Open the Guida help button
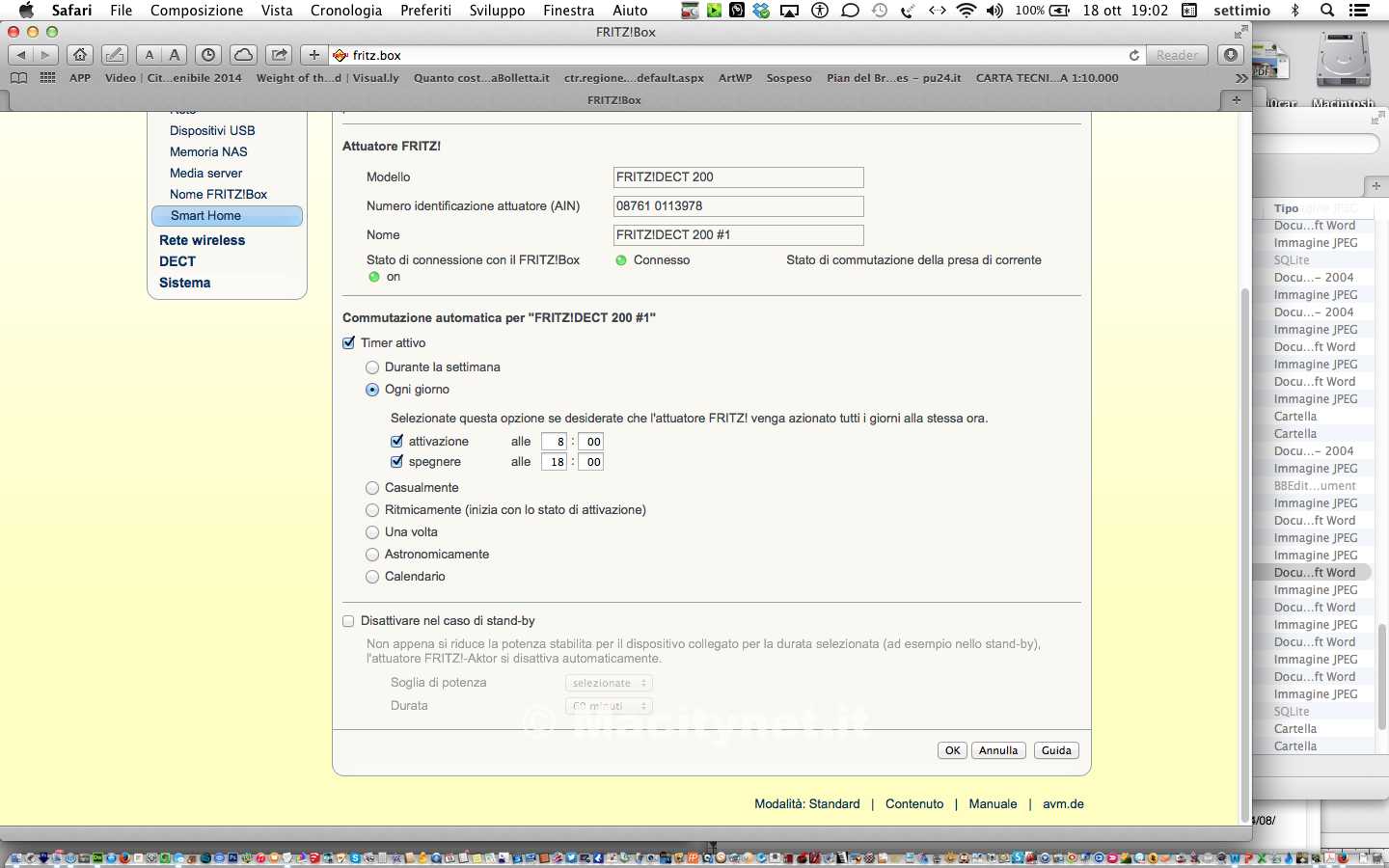The width and height of the screenshot is (1389, 868). coord(1056,750)
